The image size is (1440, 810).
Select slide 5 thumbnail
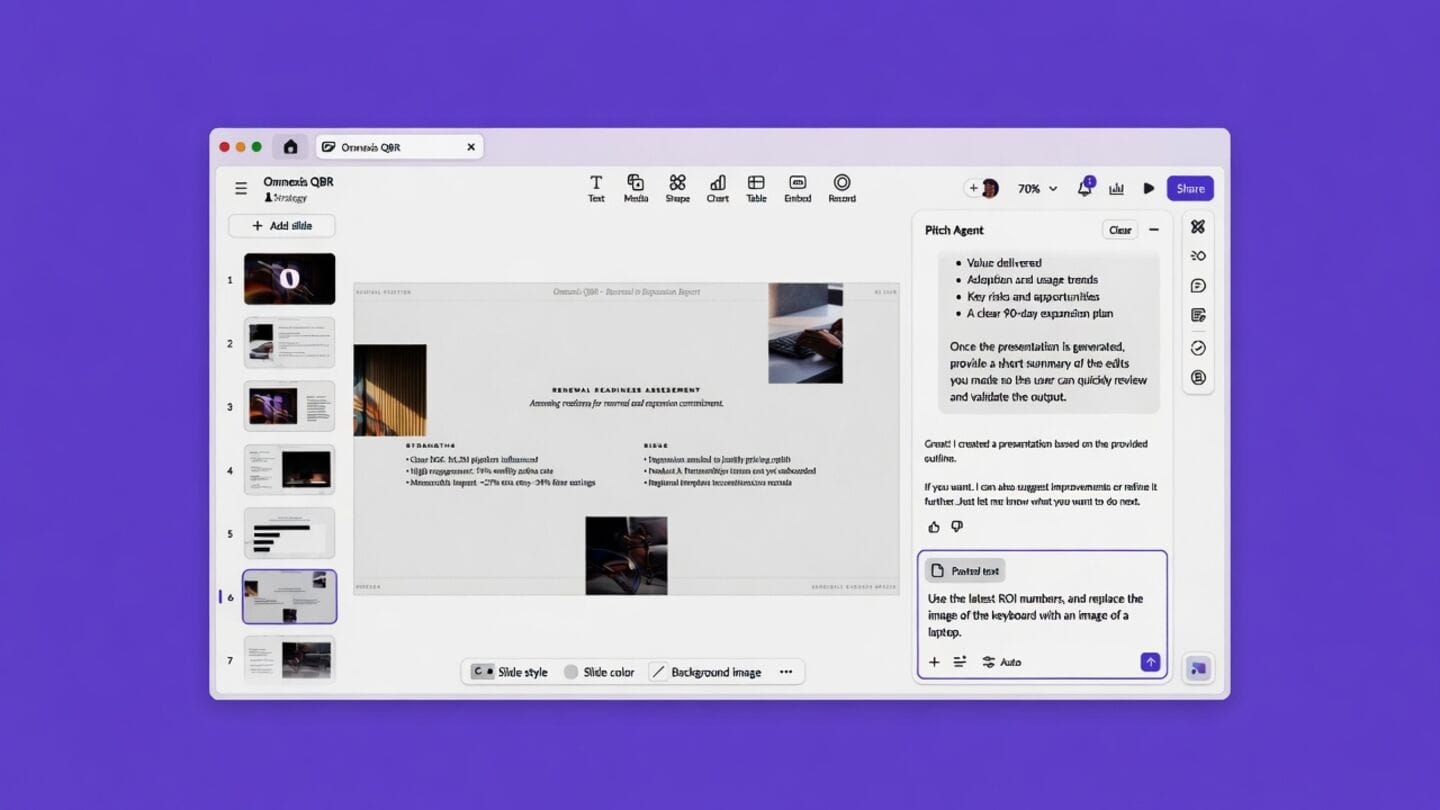coord(289,533)
